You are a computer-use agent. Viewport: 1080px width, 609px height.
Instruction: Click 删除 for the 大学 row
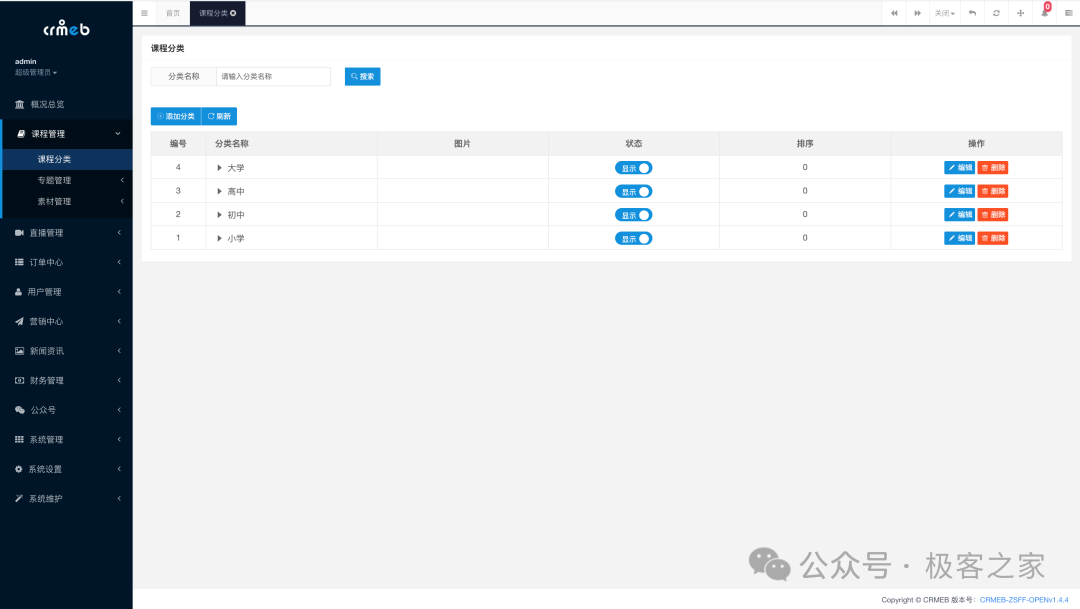point(993,167)
